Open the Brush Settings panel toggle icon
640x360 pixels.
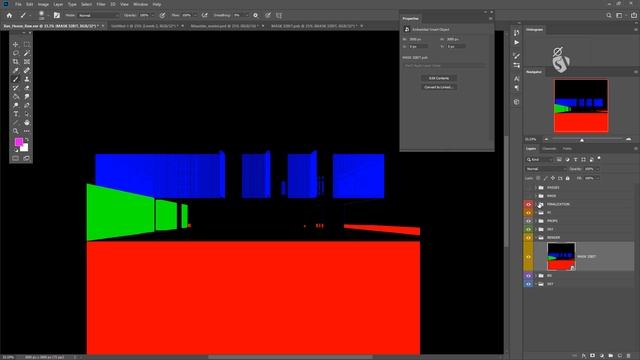57,15
